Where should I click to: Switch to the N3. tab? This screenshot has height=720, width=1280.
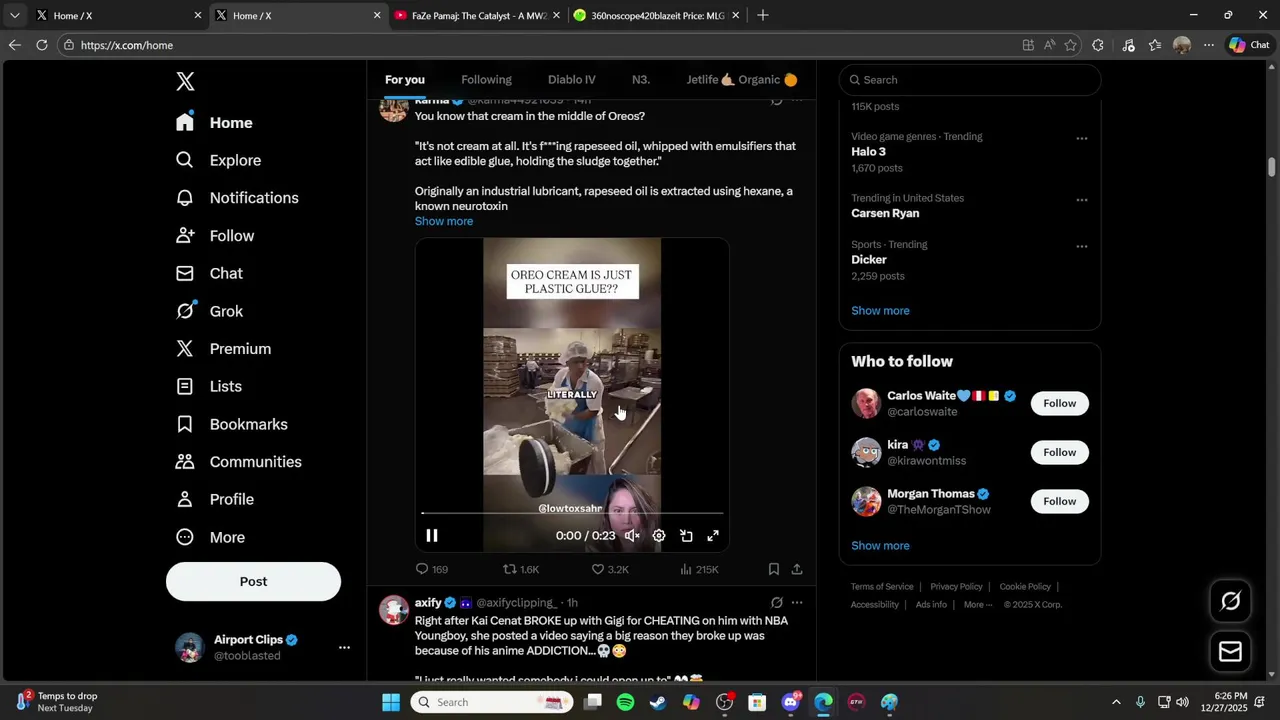641,80
